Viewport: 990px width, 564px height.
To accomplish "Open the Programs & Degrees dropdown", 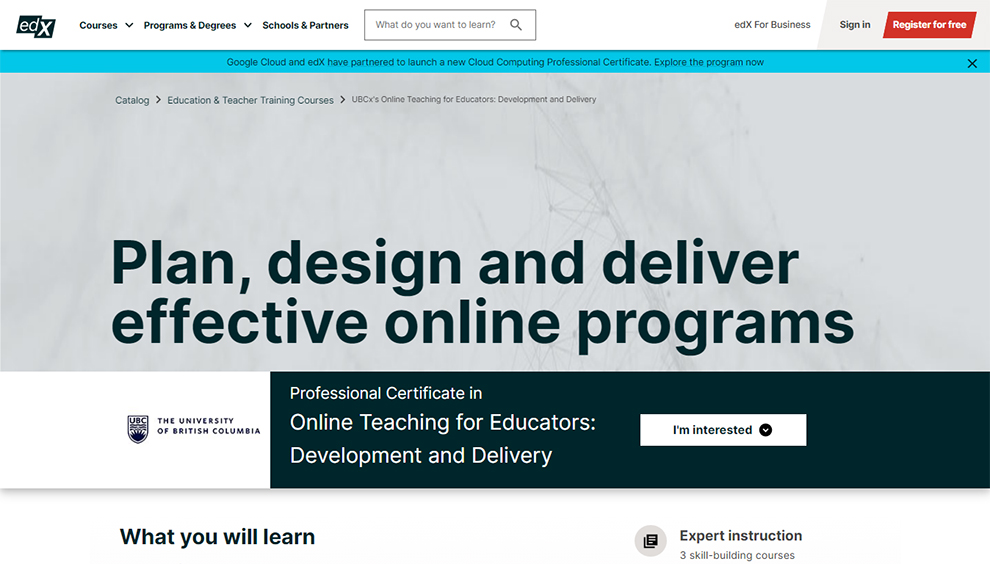I will pos(198,25).
